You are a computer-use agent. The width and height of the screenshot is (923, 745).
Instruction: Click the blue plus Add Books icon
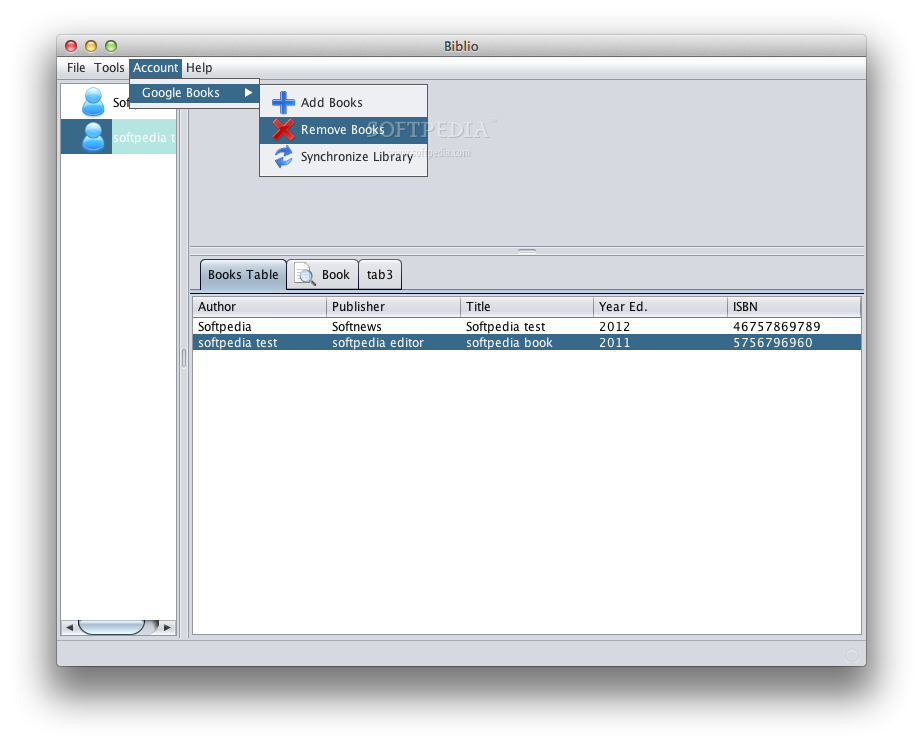pyautogui.click(x=283, y=102)
